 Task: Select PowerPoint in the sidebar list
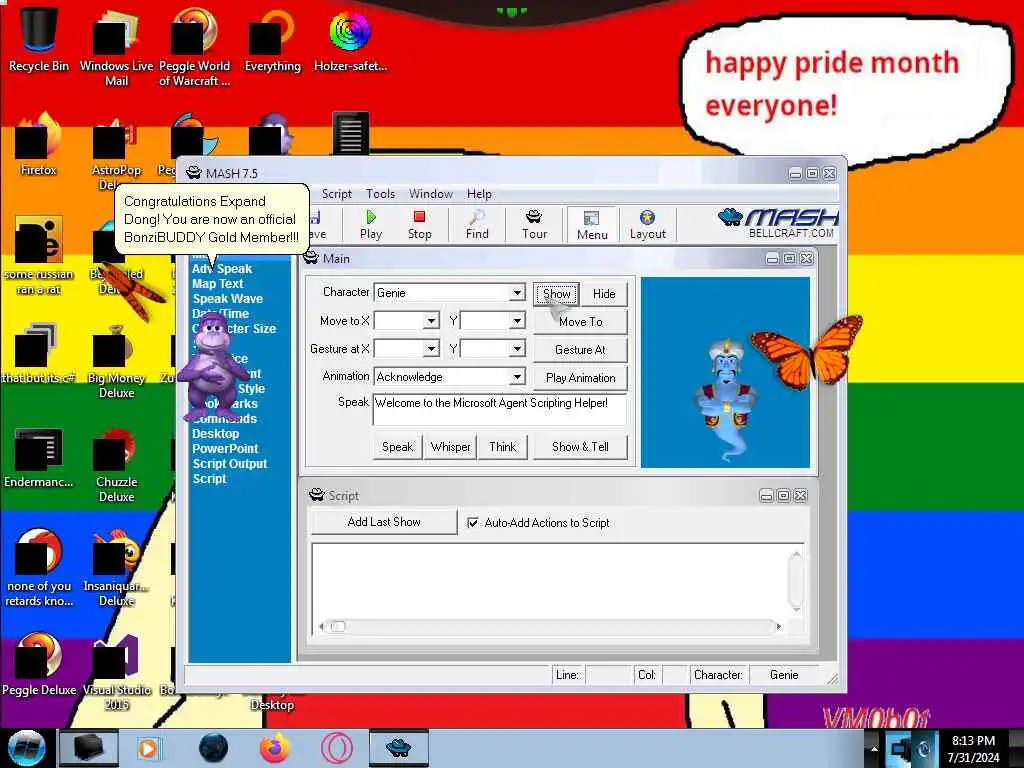click(225, 449)
